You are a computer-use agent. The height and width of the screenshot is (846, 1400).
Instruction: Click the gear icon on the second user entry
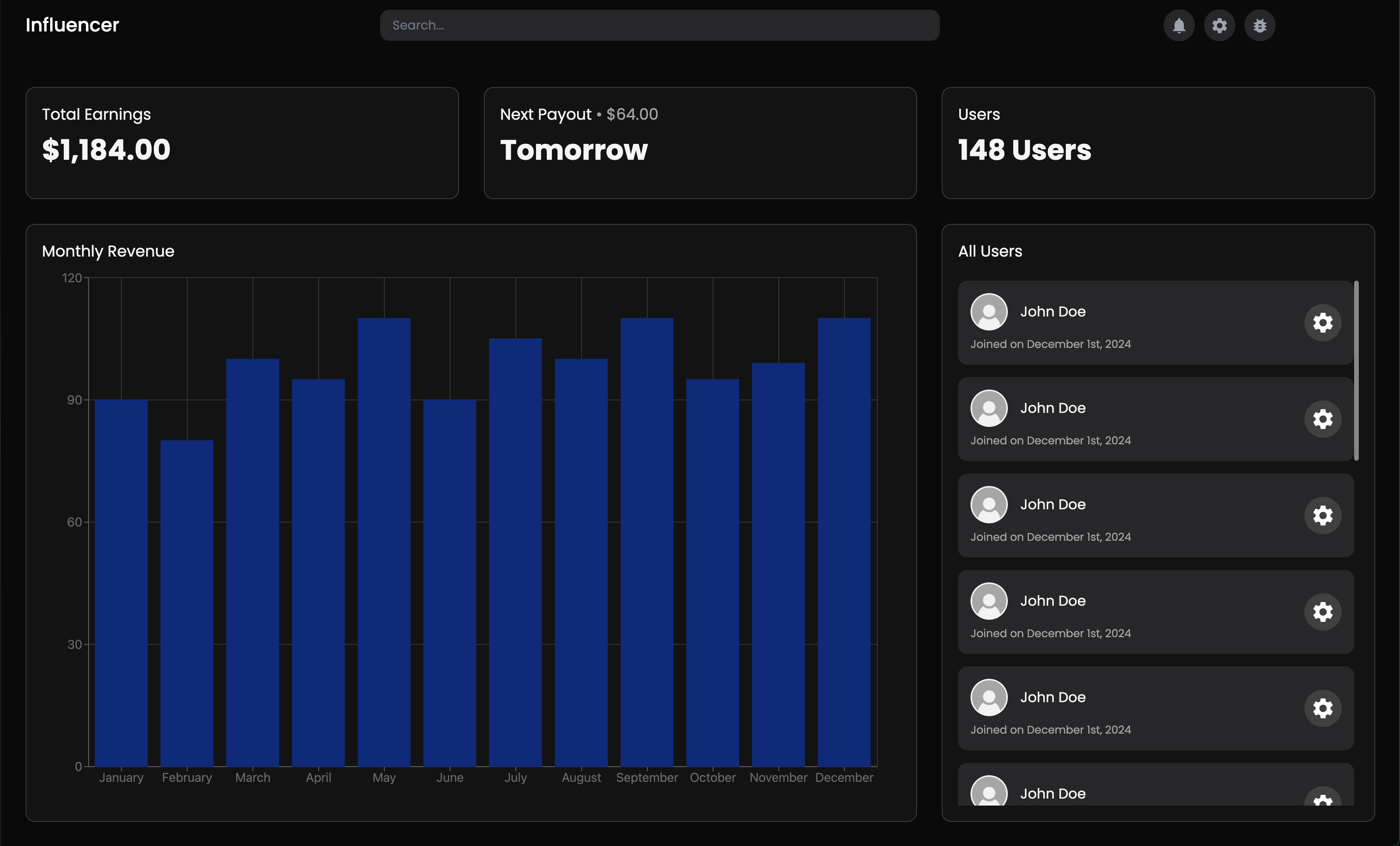(1322, 420)
